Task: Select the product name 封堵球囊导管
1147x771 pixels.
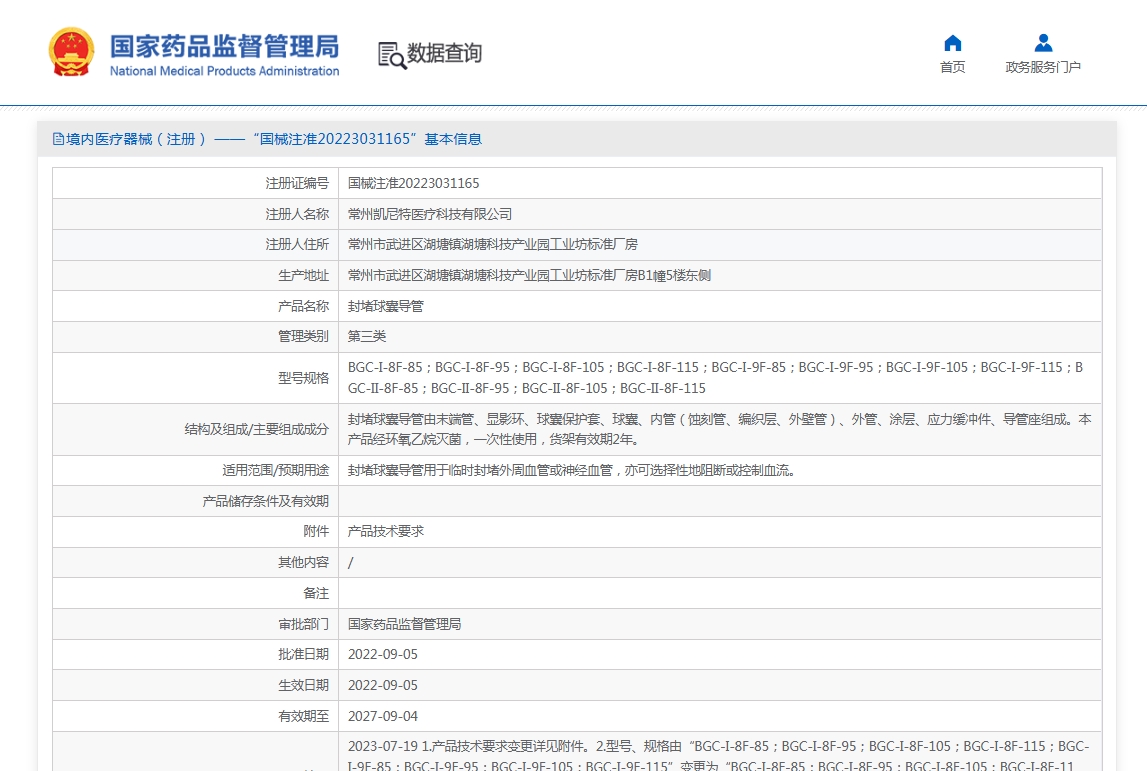Action: point(386,306)
